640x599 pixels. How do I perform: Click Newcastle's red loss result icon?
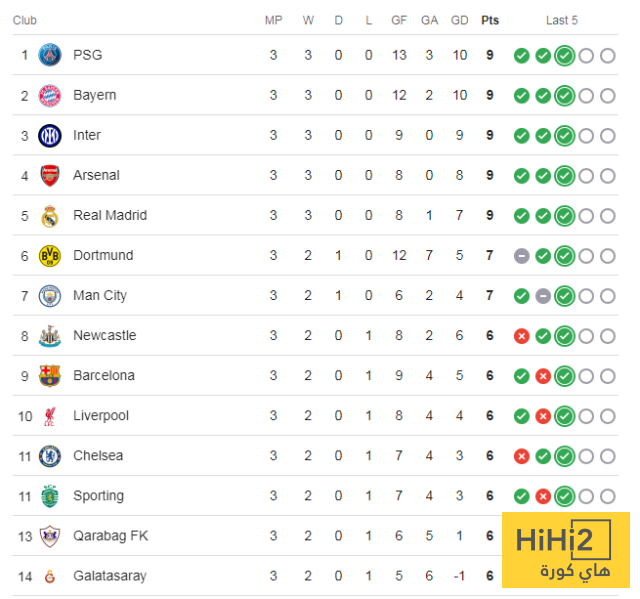(521, 335)
